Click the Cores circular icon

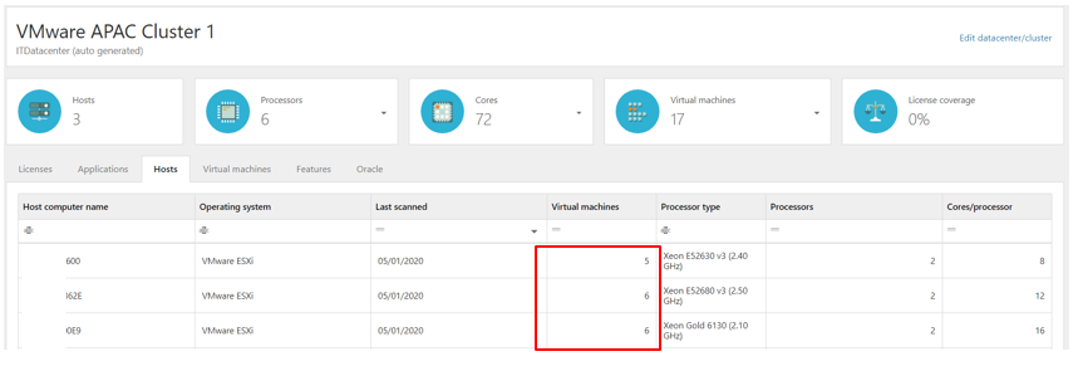point(443,111)
